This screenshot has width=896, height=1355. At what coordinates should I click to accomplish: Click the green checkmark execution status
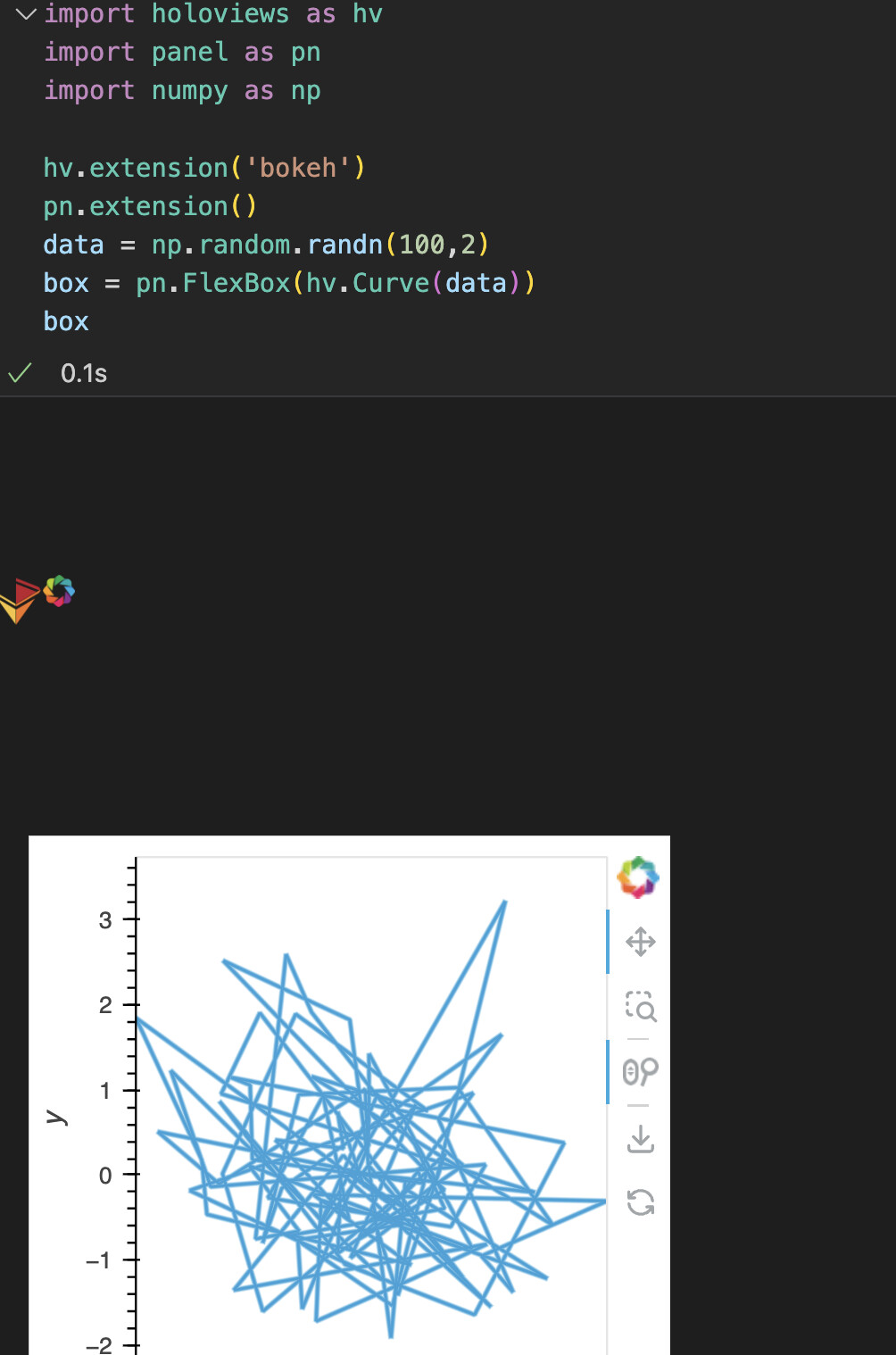tap(20, 372)
